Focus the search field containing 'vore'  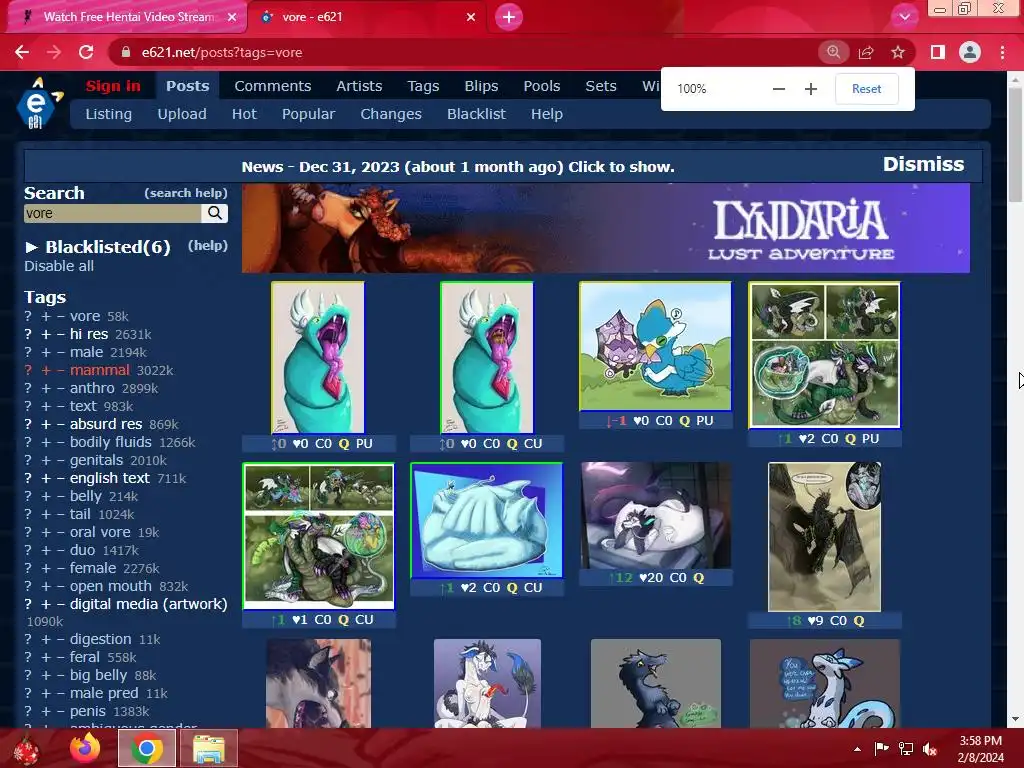click(x=112, y=213)
